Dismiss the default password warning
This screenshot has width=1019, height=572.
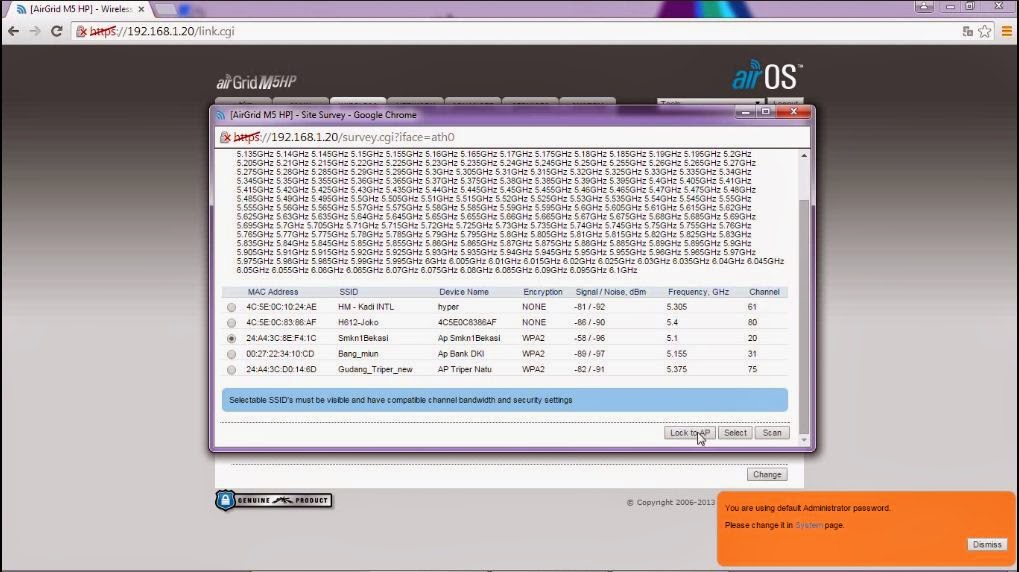pyautogui.click(x=987, y=545)
